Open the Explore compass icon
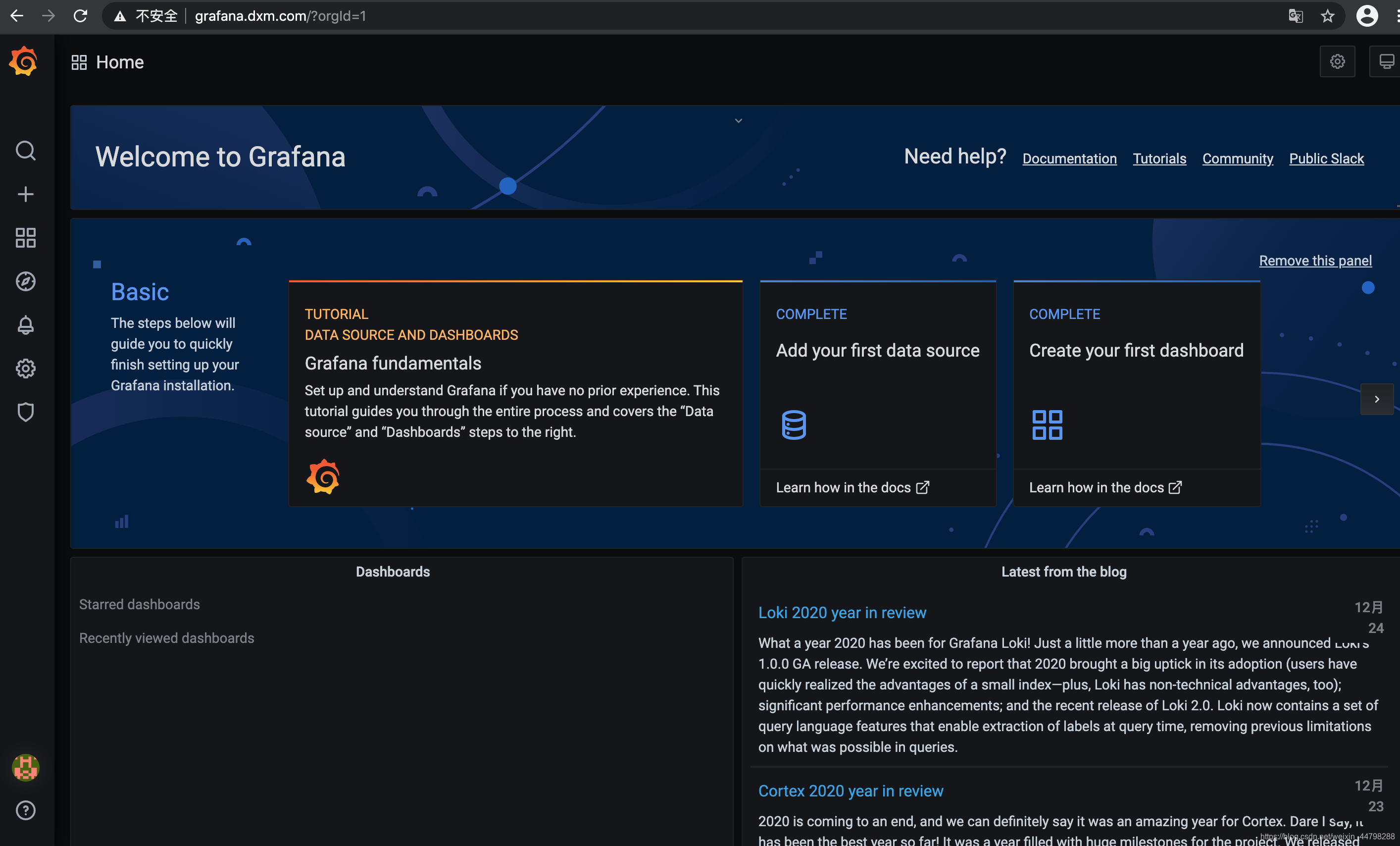 (26, 281)
